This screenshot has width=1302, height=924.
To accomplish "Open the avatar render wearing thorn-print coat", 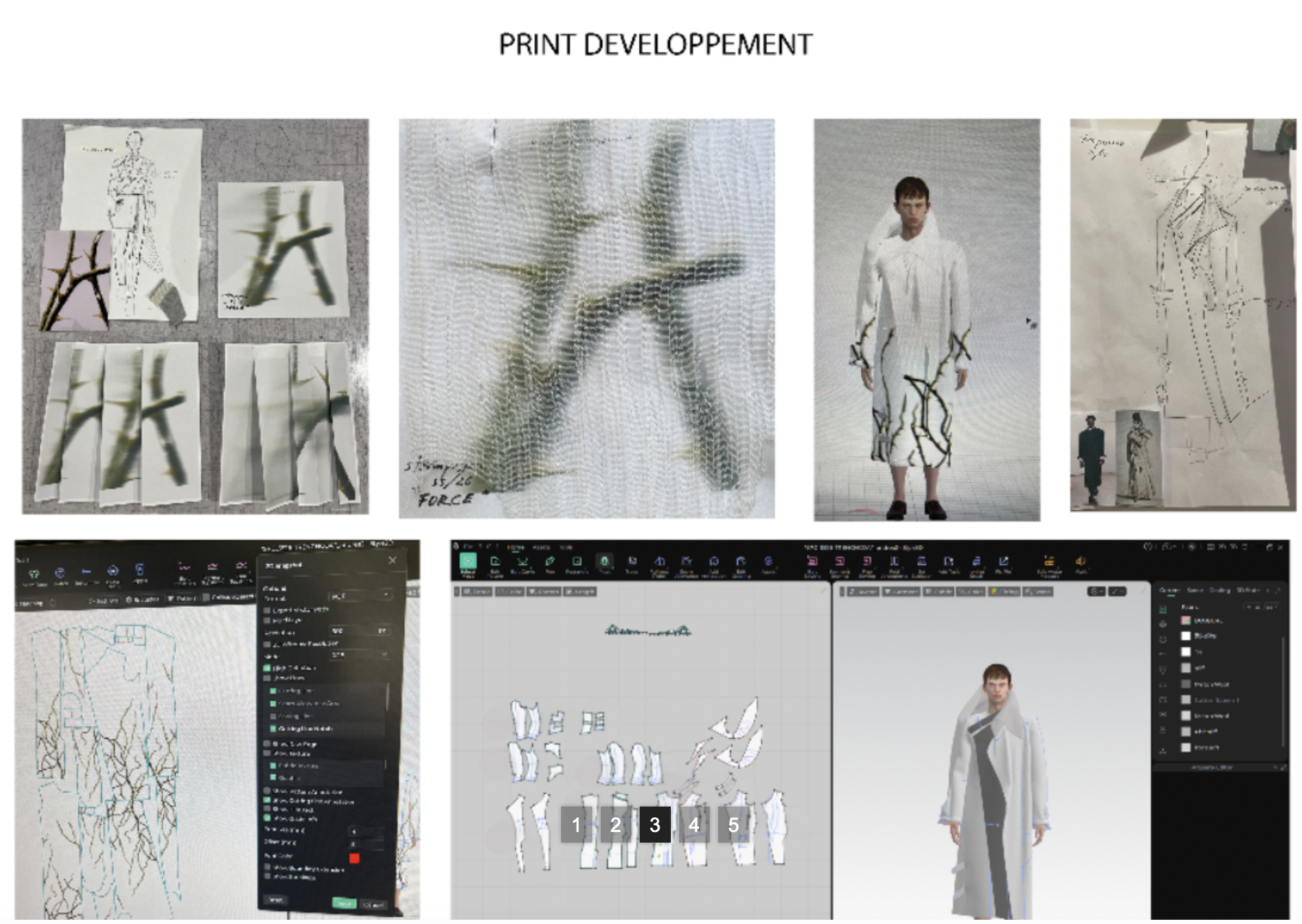I will [927, 320].
